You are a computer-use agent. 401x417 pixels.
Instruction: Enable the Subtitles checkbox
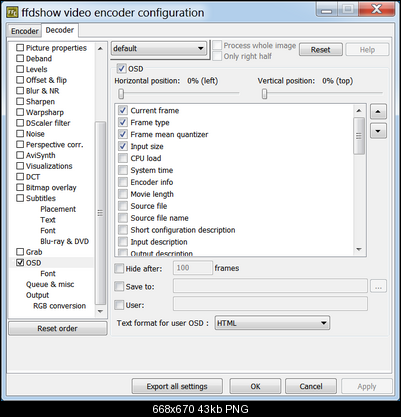coord(20,198)
